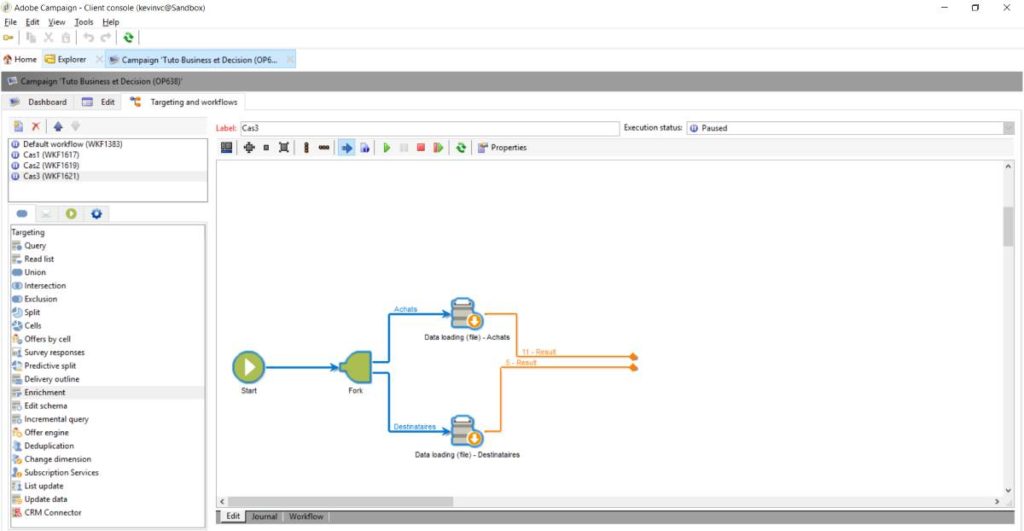Click the main toolbar green refresh icon
Viewport: 1024px width, 531px height.
(128, 38)
